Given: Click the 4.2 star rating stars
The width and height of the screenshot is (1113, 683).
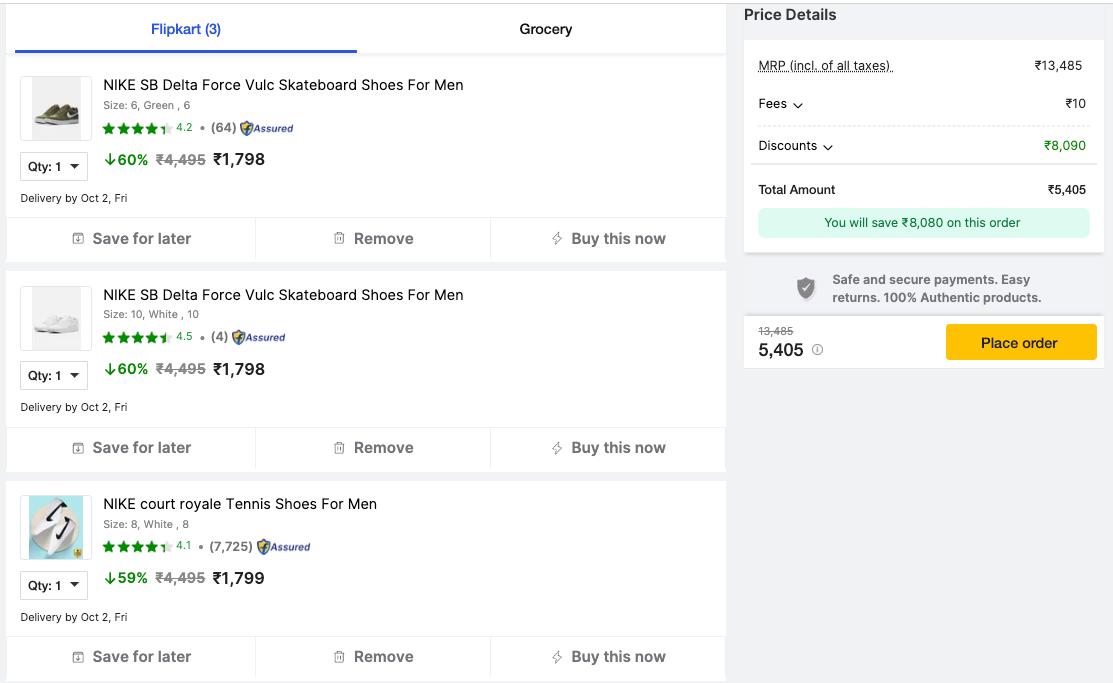Looking at the screenshot, I should 137,129.
